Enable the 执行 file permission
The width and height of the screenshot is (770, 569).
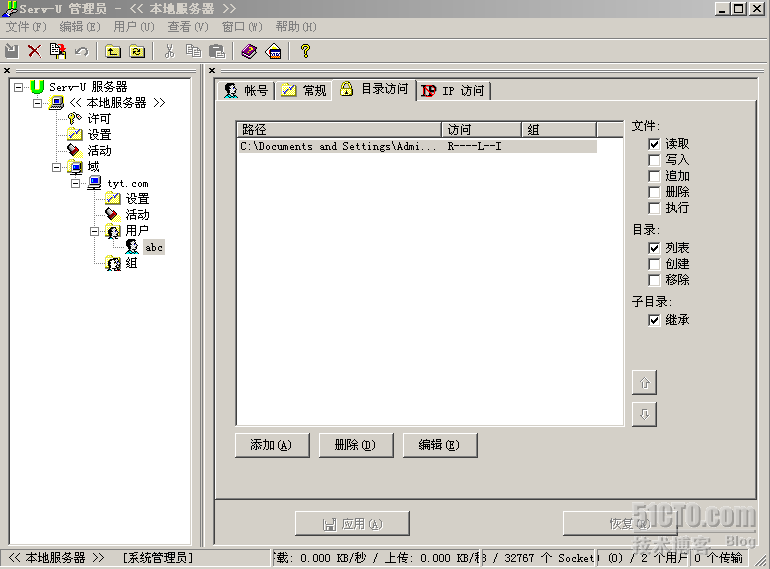[654, 208]
